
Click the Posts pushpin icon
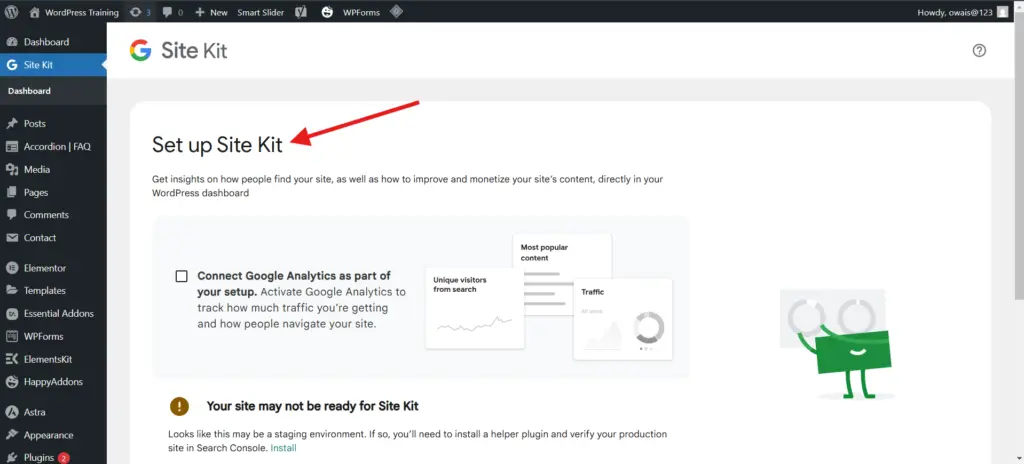pyautogui.click(x=12, y=124)
